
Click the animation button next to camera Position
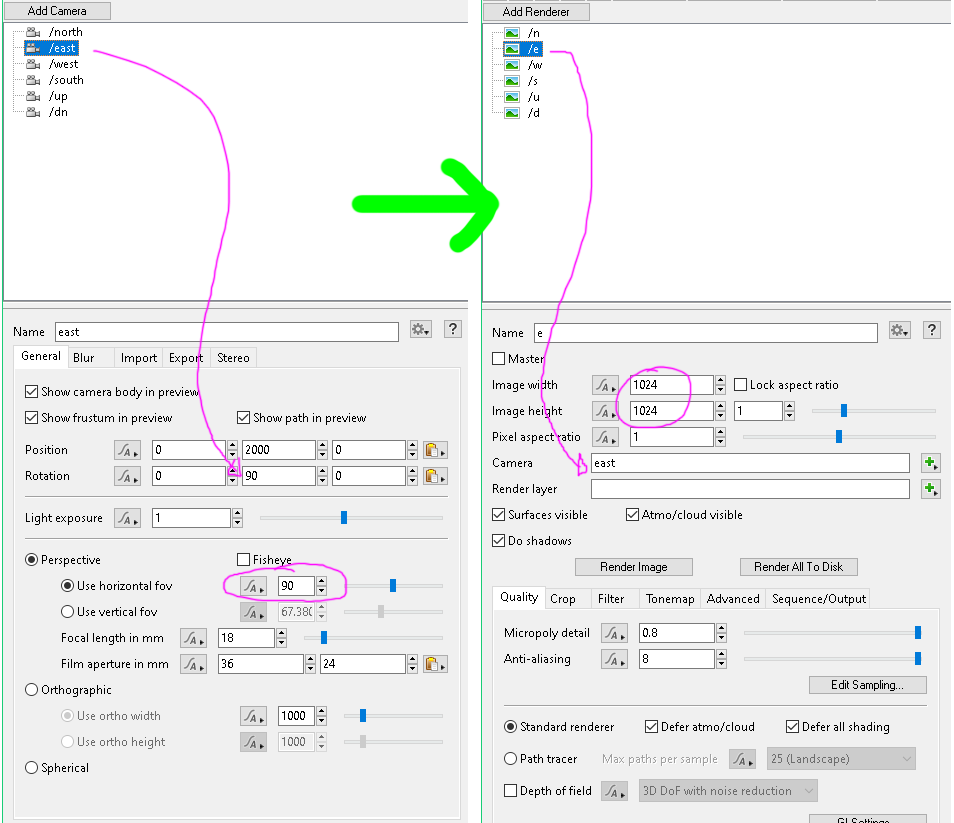[127, 450]
